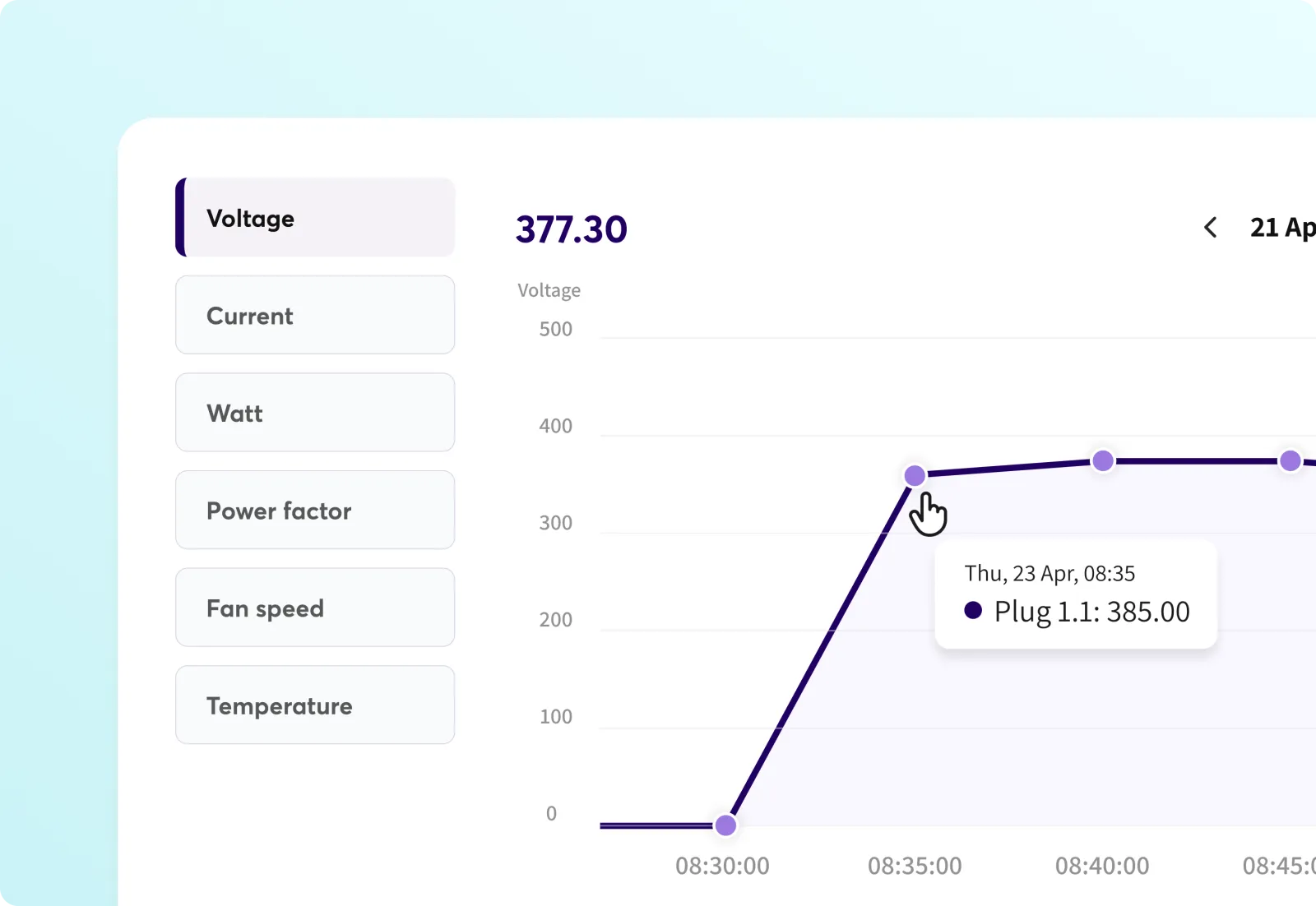Image resolution: width=1316 pixels, height=906 pixels.
Task: Click the Plug 1.1 legend dot in tooltip
Action: [973, 610]
